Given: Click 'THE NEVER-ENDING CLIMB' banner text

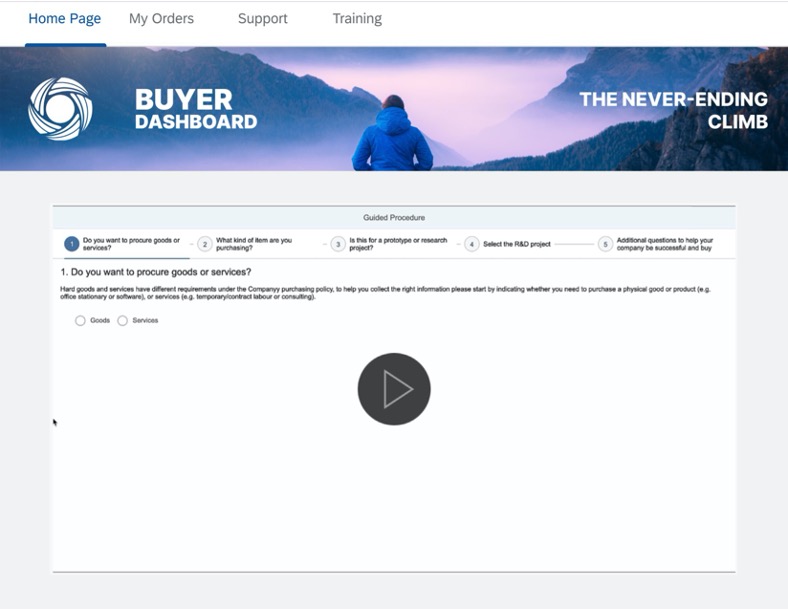Looking at the screenshot, I should pyautogui.click(x=673, y=110).
